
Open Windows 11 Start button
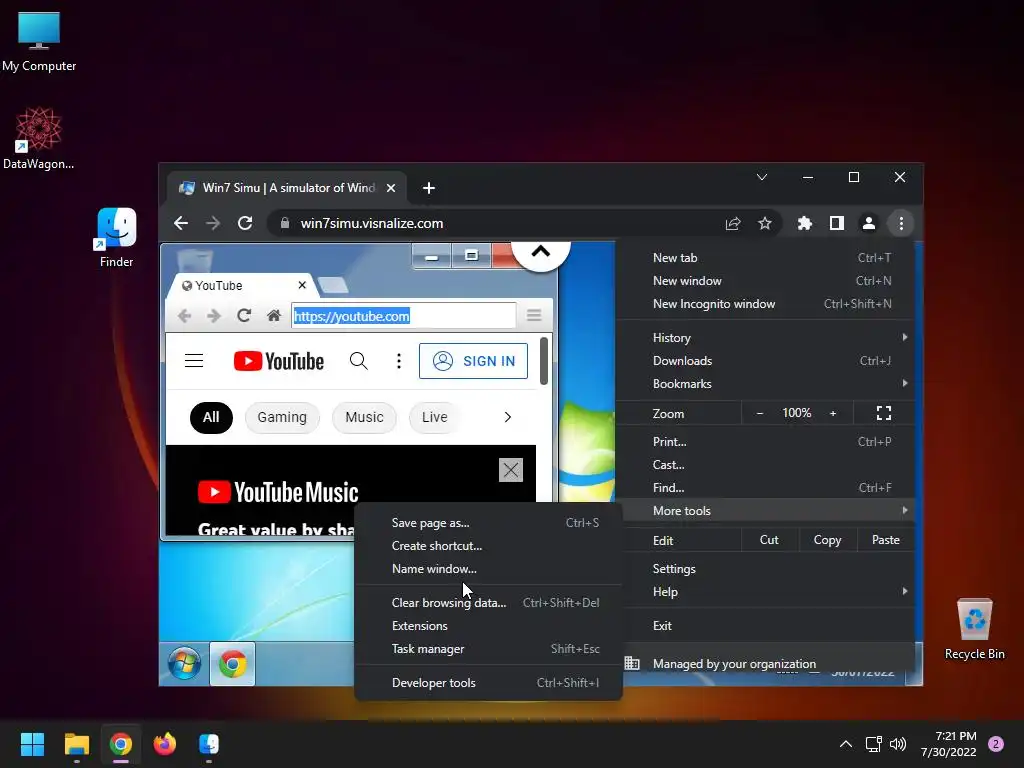pyautogui.click(x=32, y=744)
